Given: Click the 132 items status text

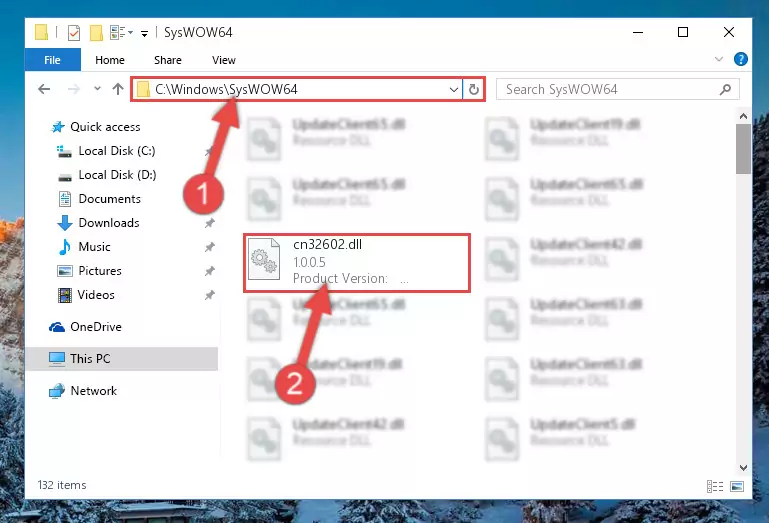Looking at the screenshot, I should [x=62, y=485].
